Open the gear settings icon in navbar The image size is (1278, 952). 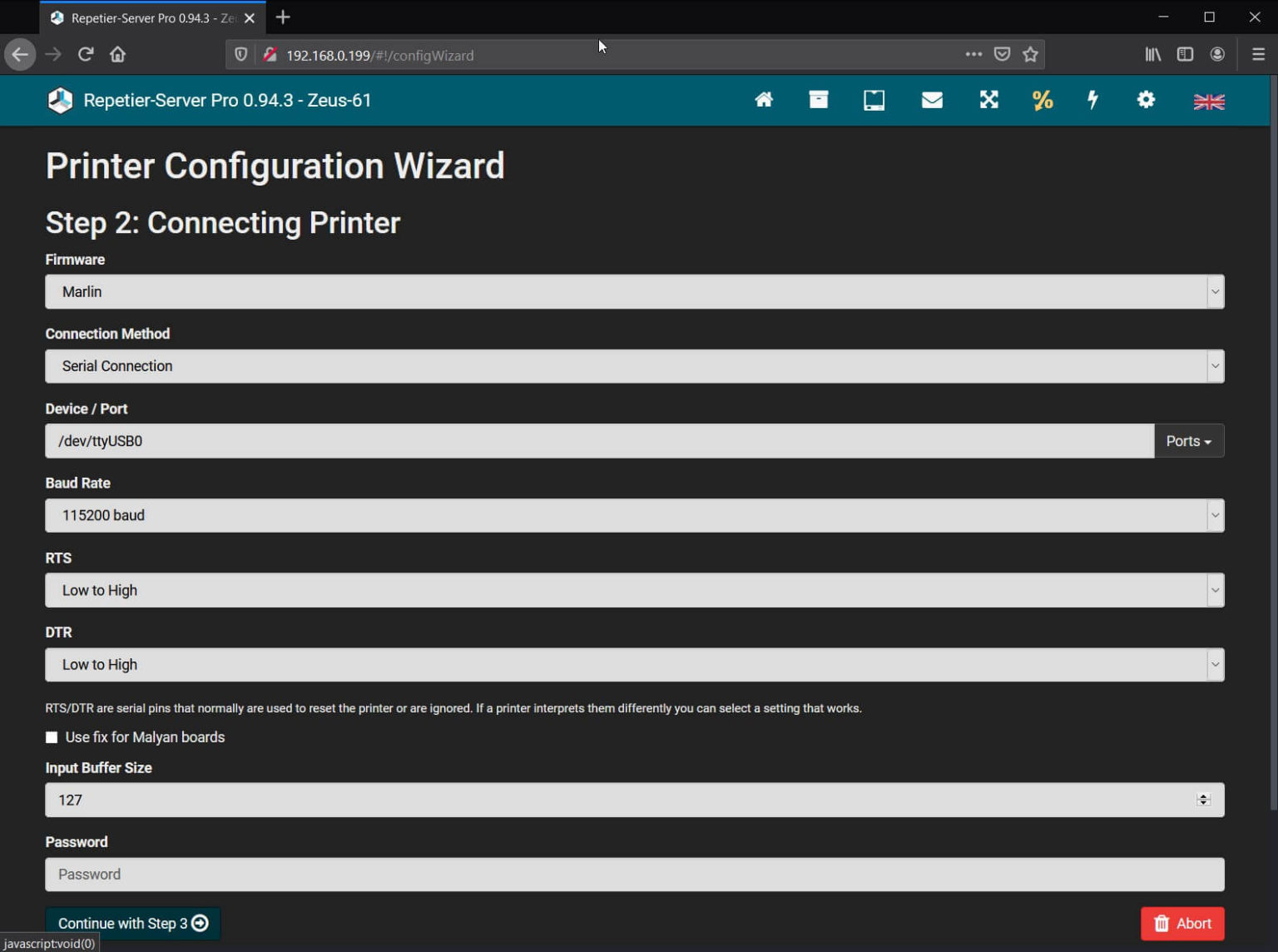1146,101
